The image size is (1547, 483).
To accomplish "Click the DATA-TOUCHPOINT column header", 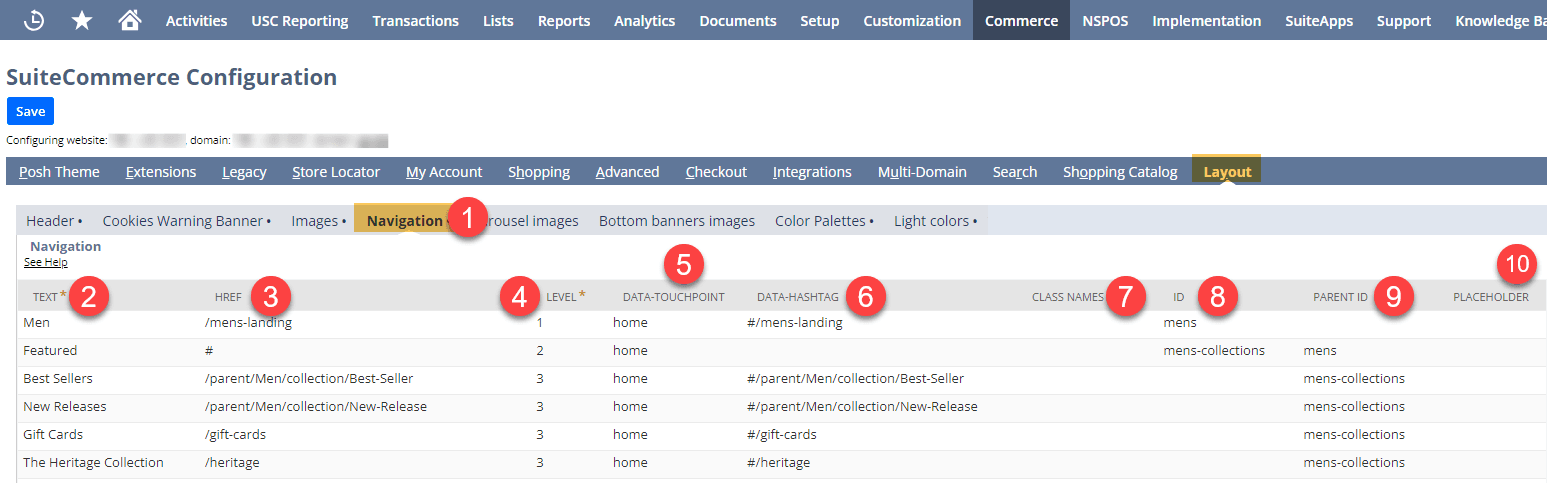I will (674, 297).
